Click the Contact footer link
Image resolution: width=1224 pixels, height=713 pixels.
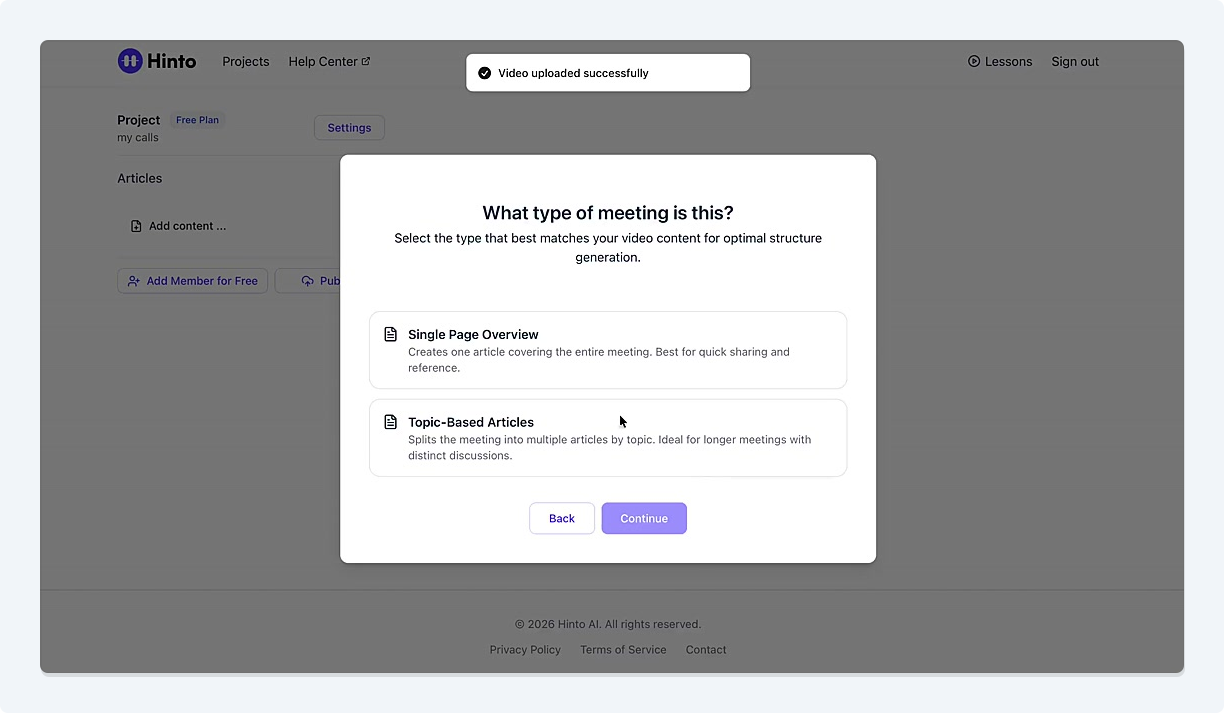pos(706,650)
